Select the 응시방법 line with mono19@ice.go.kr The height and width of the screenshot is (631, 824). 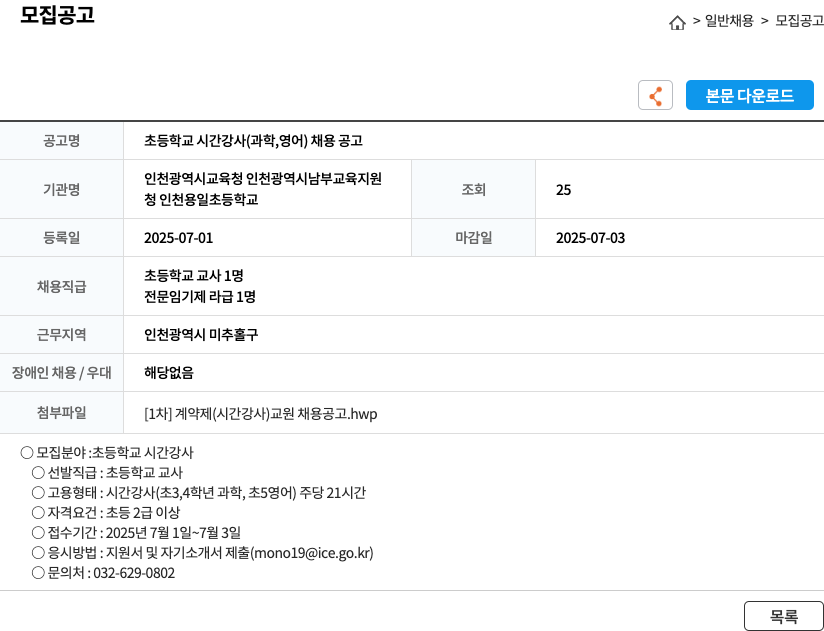point(202,553)
